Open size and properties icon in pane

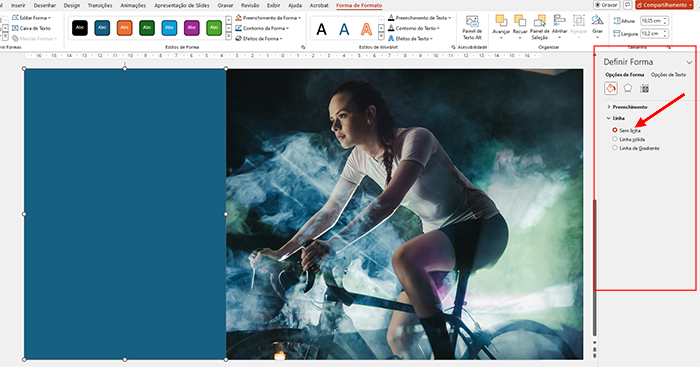tap(644, 88)
